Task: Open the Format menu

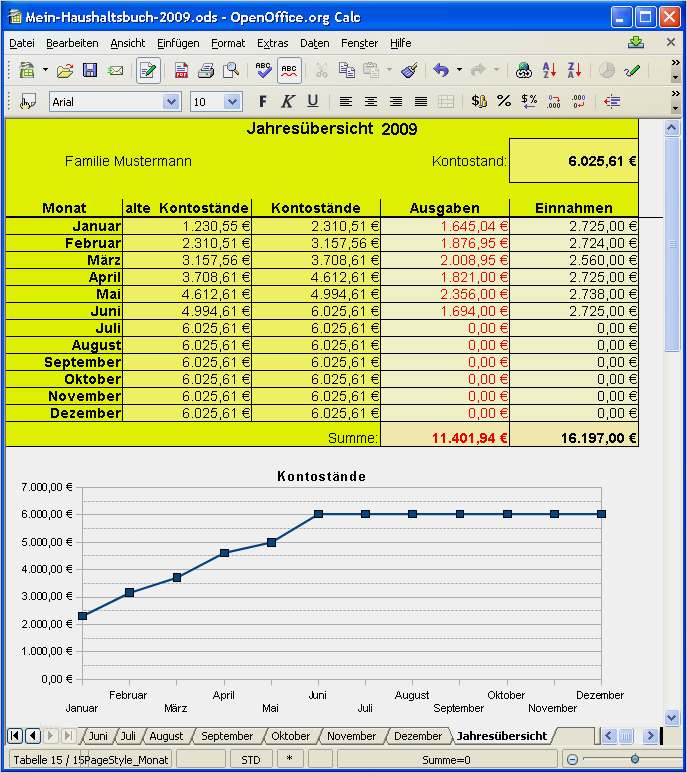Action: pyautogui.click(x=228, y=43)
